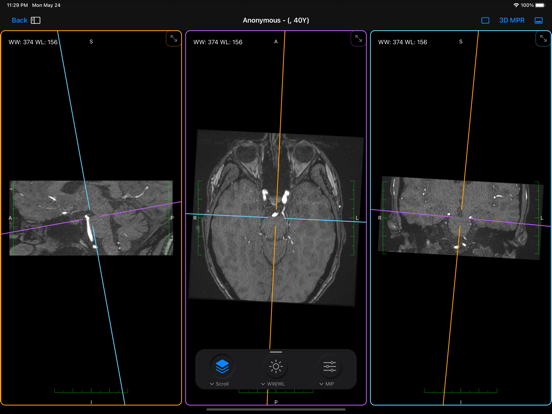The height and width of the screenshot is (414, 552).
Task: Click the 11:29 PM clock in status bar
Action: (x=17, y=5)
